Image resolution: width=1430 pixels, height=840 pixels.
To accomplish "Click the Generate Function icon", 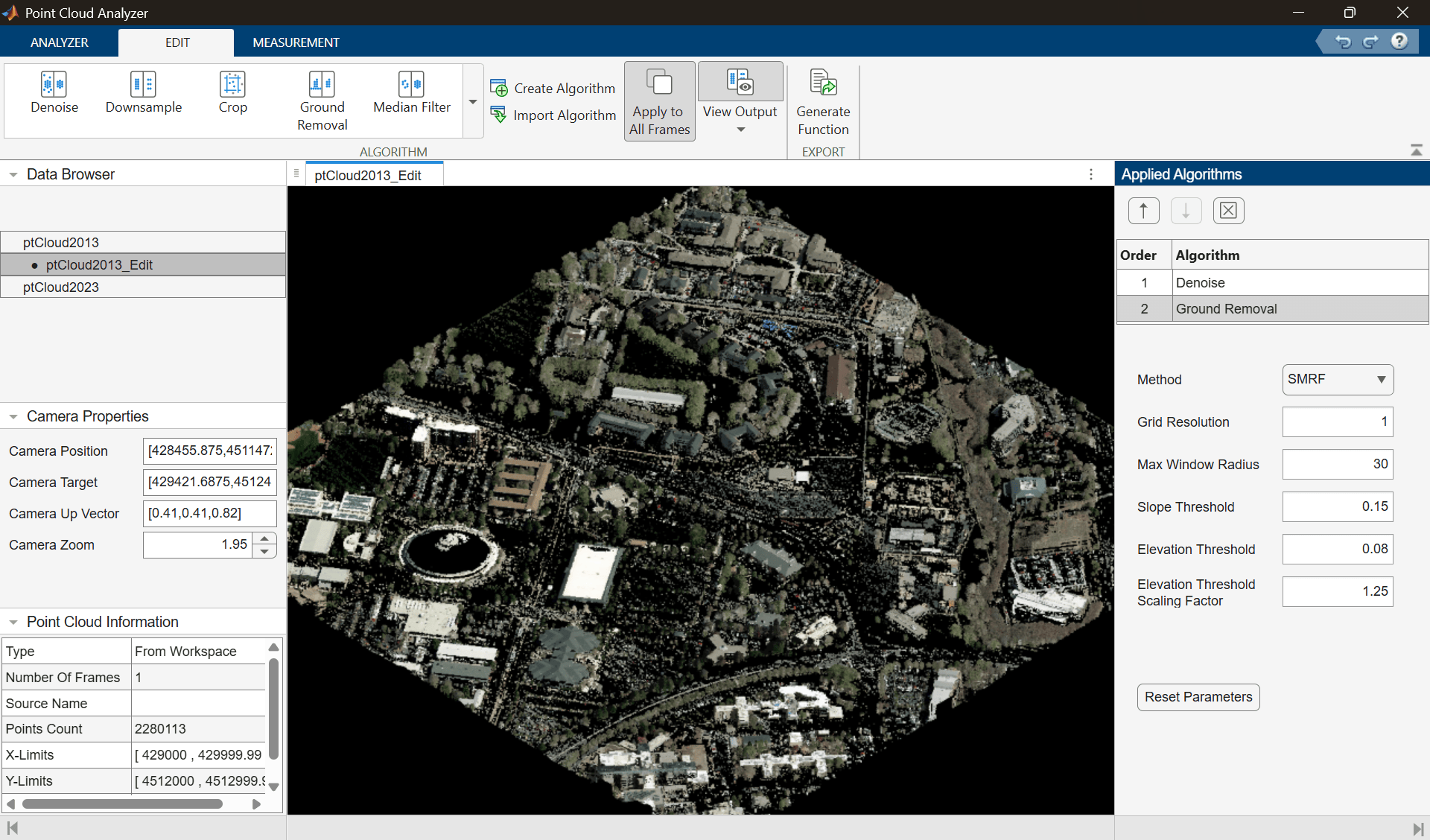I will [823, 83].
